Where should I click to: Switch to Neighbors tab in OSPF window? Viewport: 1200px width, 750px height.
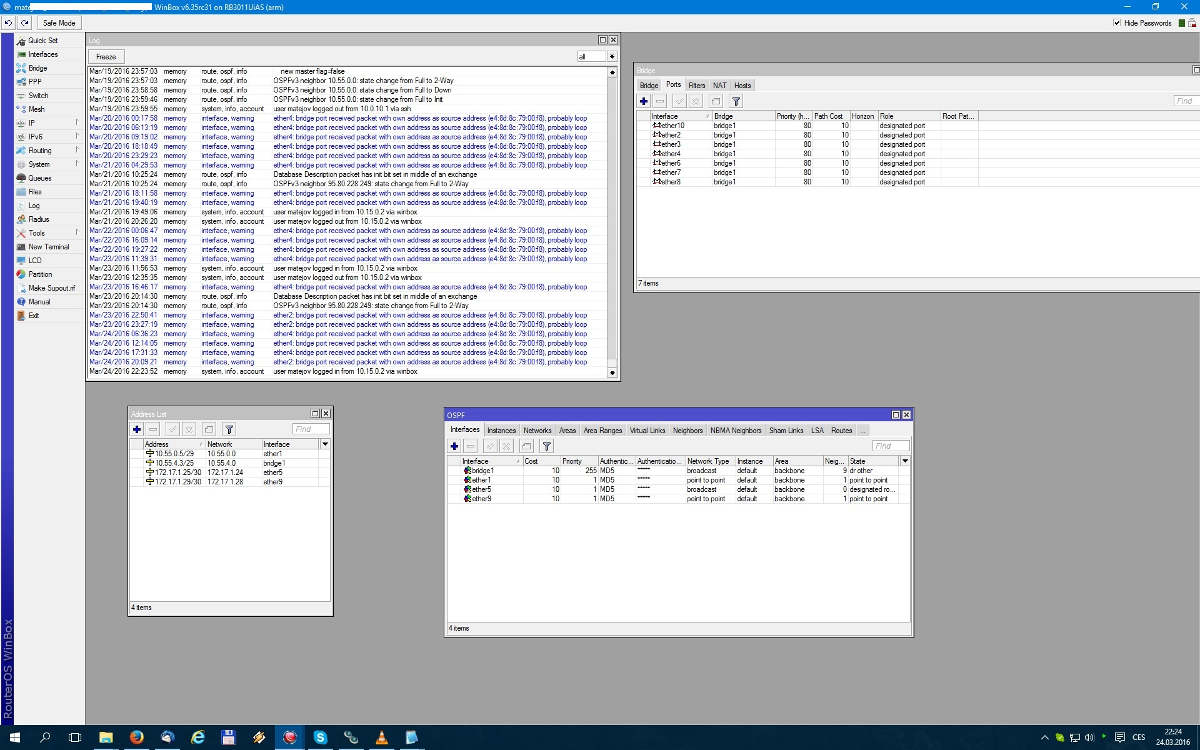[687, 430]
